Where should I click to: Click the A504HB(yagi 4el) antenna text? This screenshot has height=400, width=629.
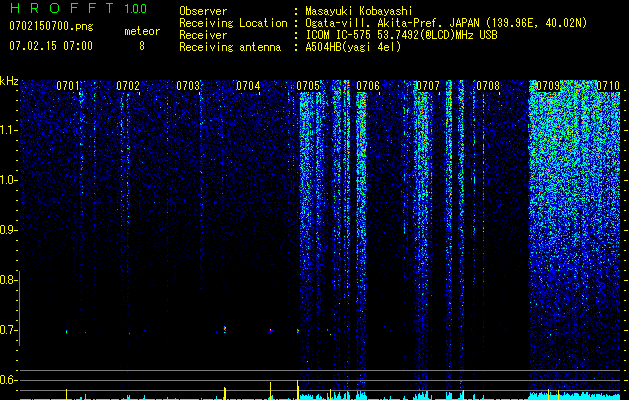(x=353, y=47)
